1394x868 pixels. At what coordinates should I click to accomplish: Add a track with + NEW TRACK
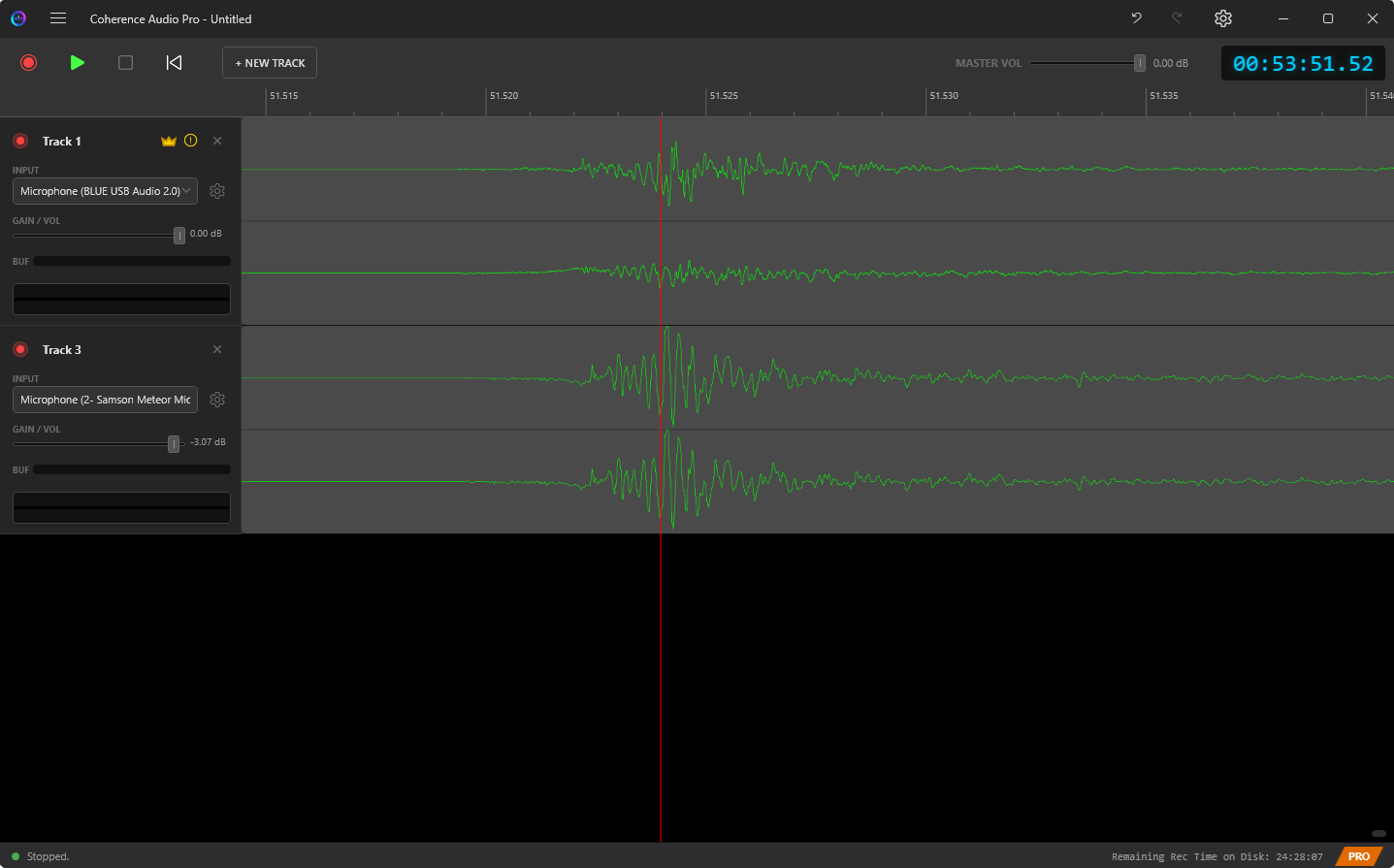pyautogui.click(x=270, y=63)
